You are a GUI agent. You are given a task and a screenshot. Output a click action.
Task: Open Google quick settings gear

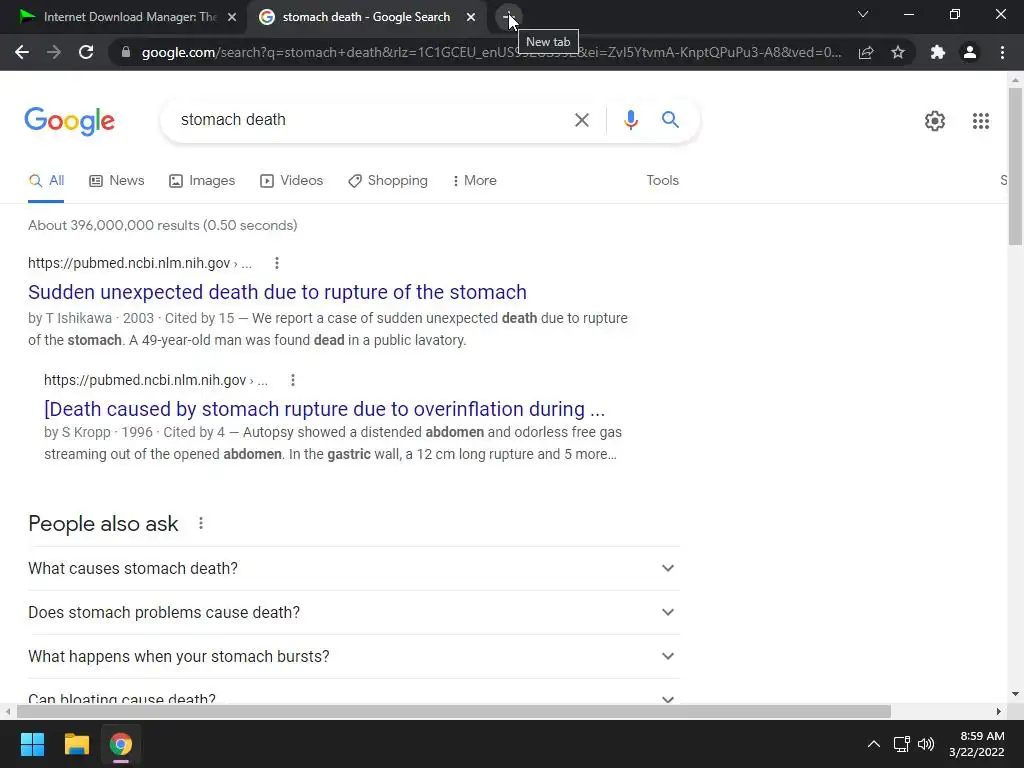(x=935, y=121)
